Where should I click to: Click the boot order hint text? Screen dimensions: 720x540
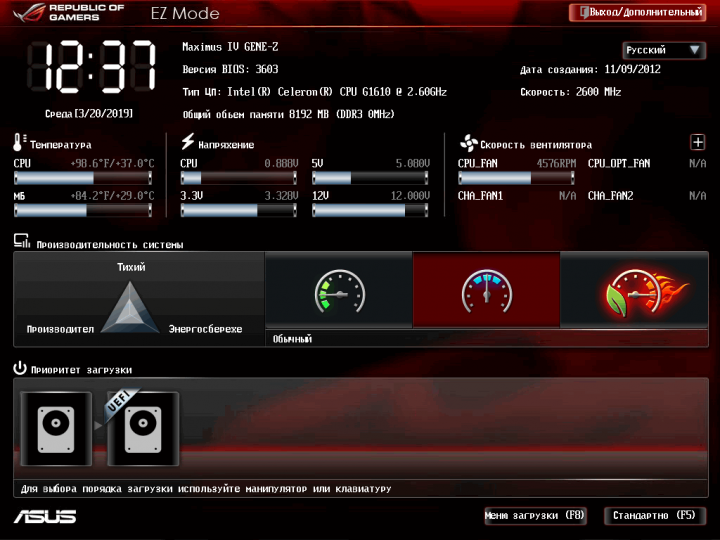206,489
